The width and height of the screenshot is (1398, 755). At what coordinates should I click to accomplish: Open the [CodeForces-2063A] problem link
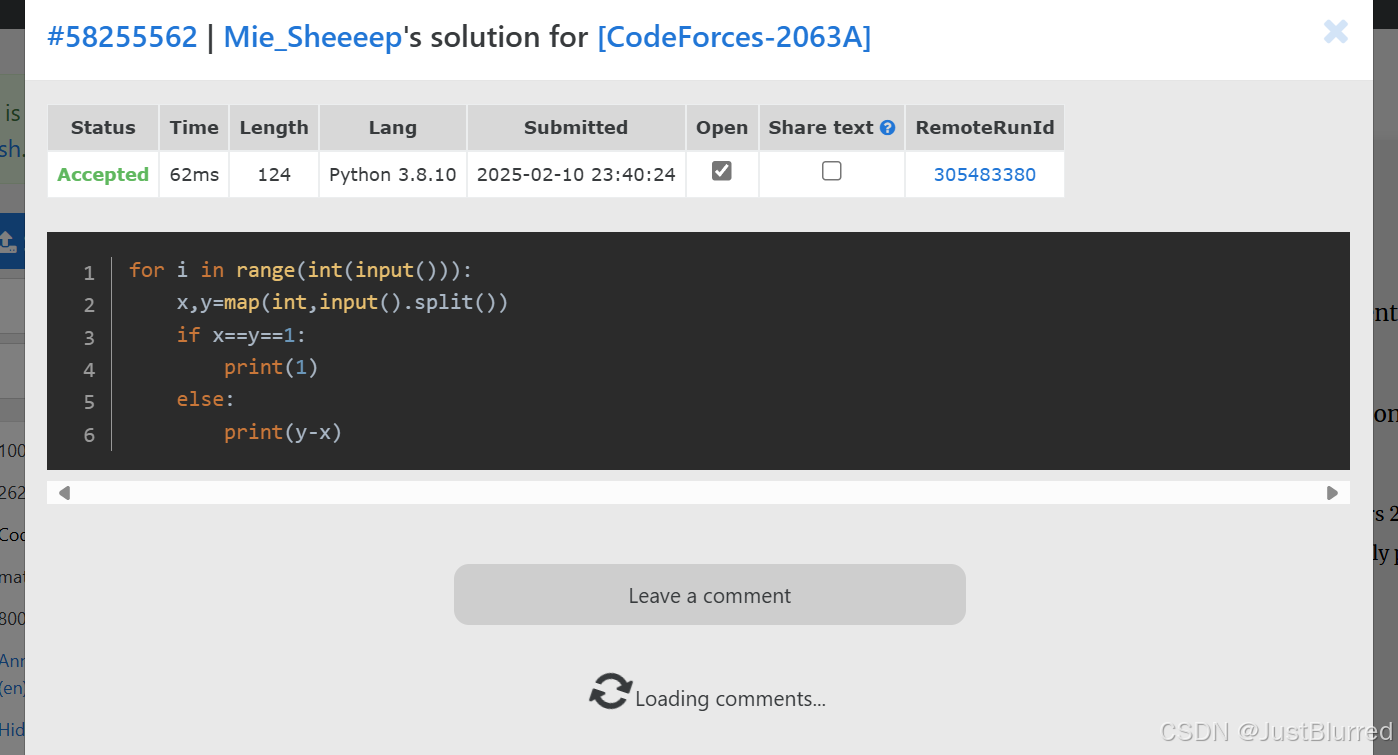tap(734, 38)
